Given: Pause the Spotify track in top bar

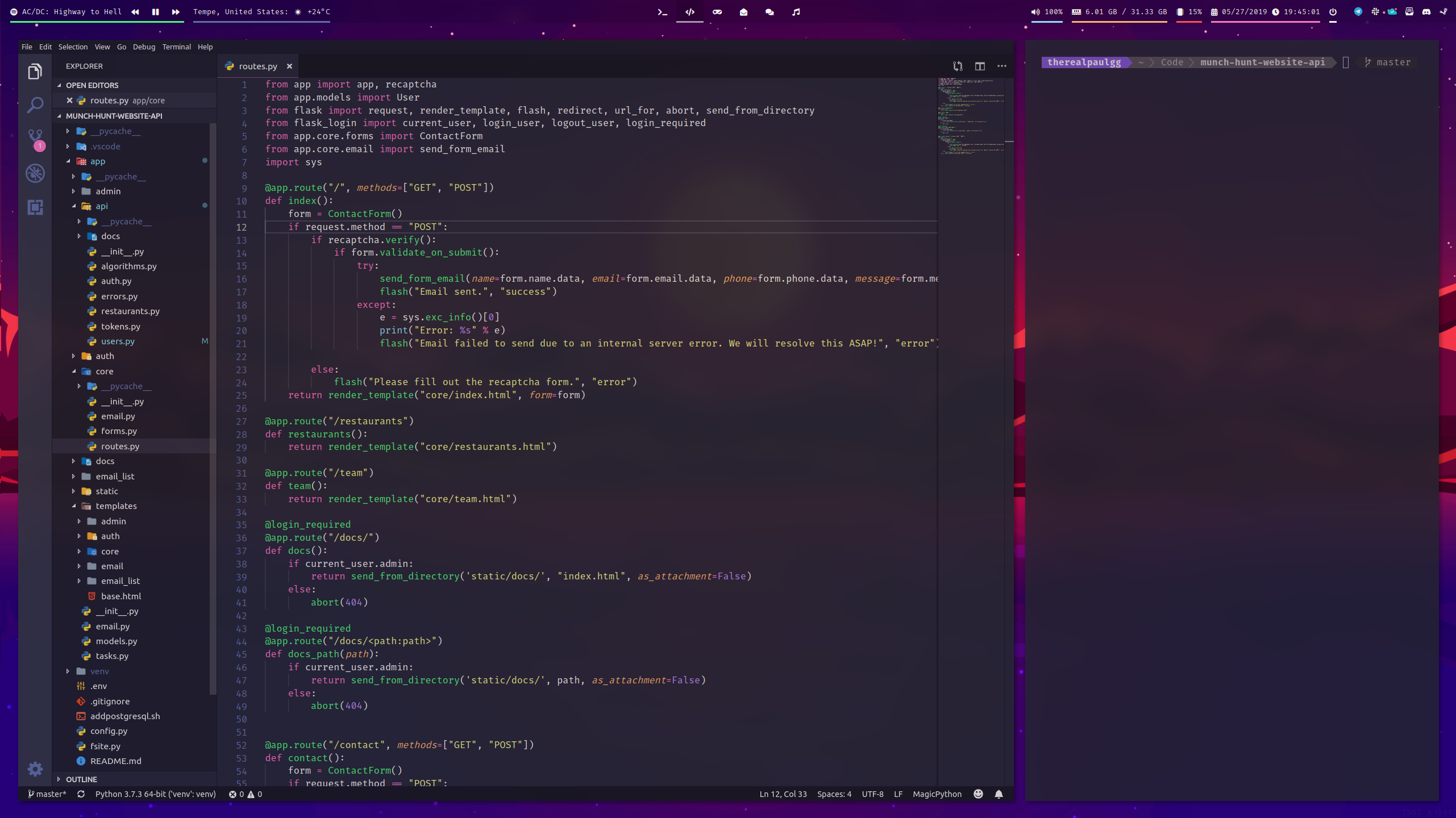Looking at the screenshot, I should (x=155, y=12).
